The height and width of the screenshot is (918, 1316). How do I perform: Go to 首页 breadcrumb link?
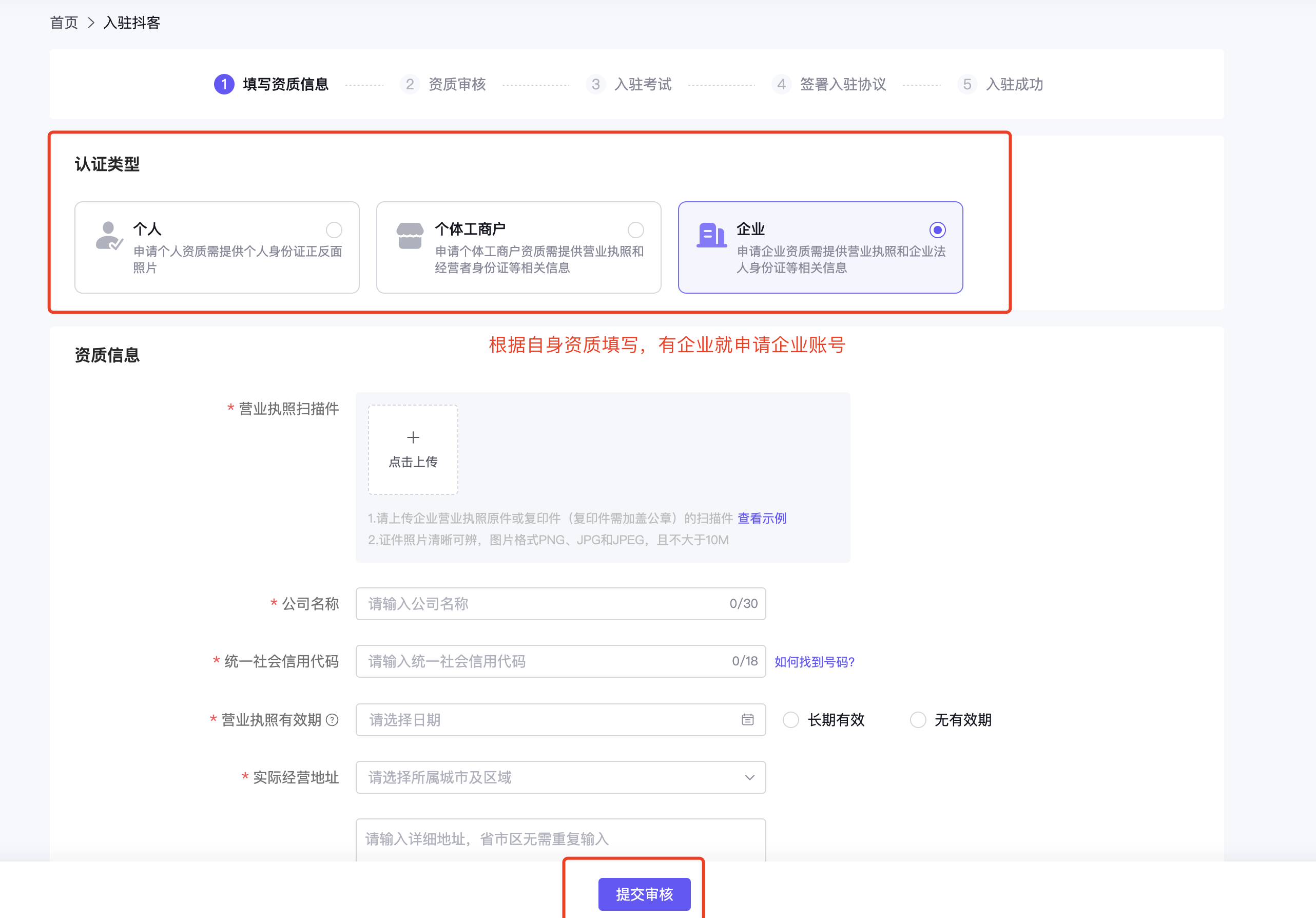tap(64, 23)
